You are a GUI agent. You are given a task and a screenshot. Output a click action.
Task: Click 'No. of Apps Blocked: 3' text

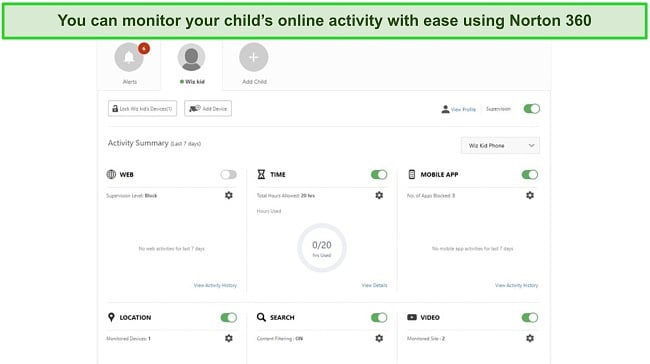431,196
